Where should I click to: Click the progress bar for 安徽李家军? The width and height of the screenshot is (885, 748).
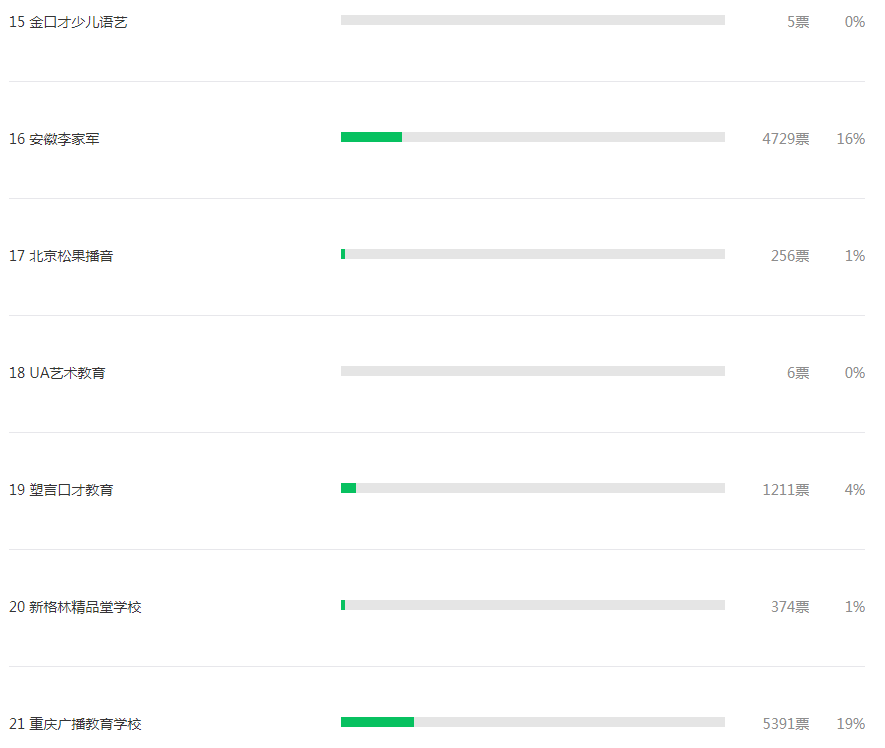coord(533,137)
